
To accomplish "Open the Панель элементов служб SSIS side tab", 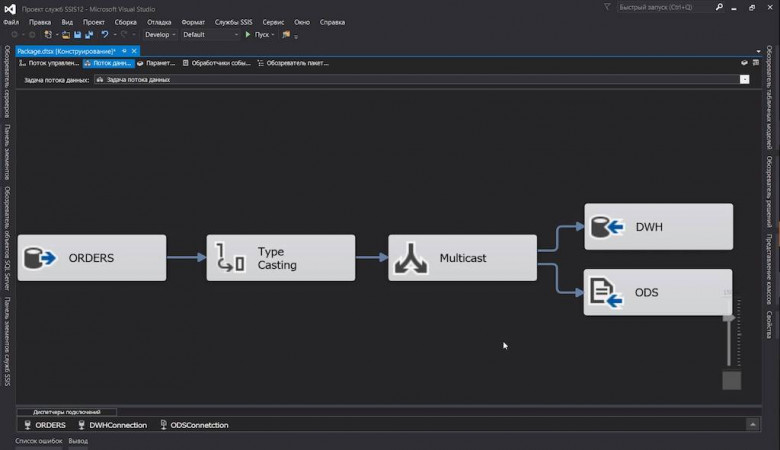I will pos(7,342).
